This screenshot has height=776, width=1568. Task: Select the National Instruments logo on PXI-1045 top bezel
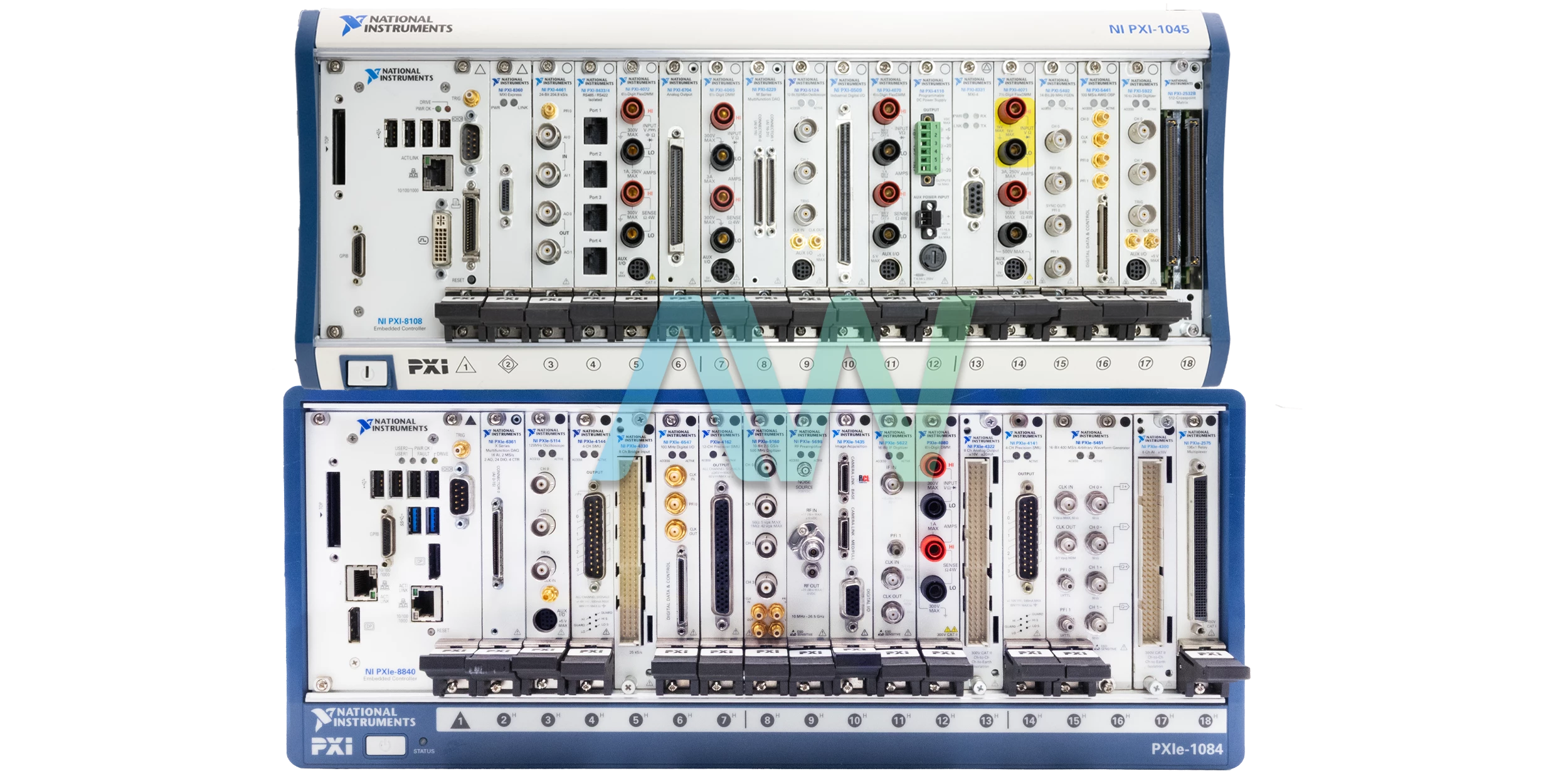pos(396,24)
